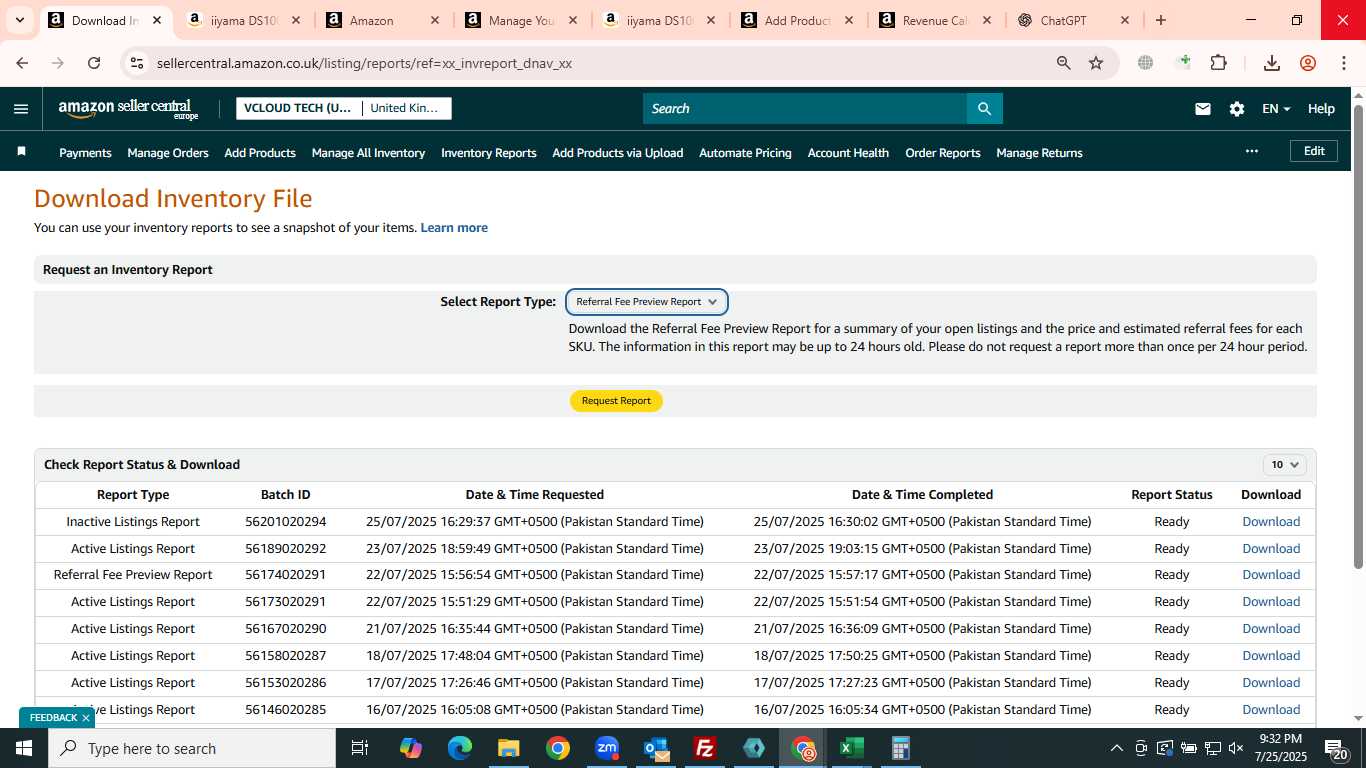
Task: Download the Referral Fee Preview Report row
Action: pyautogui.click(x=1271, y=575)
